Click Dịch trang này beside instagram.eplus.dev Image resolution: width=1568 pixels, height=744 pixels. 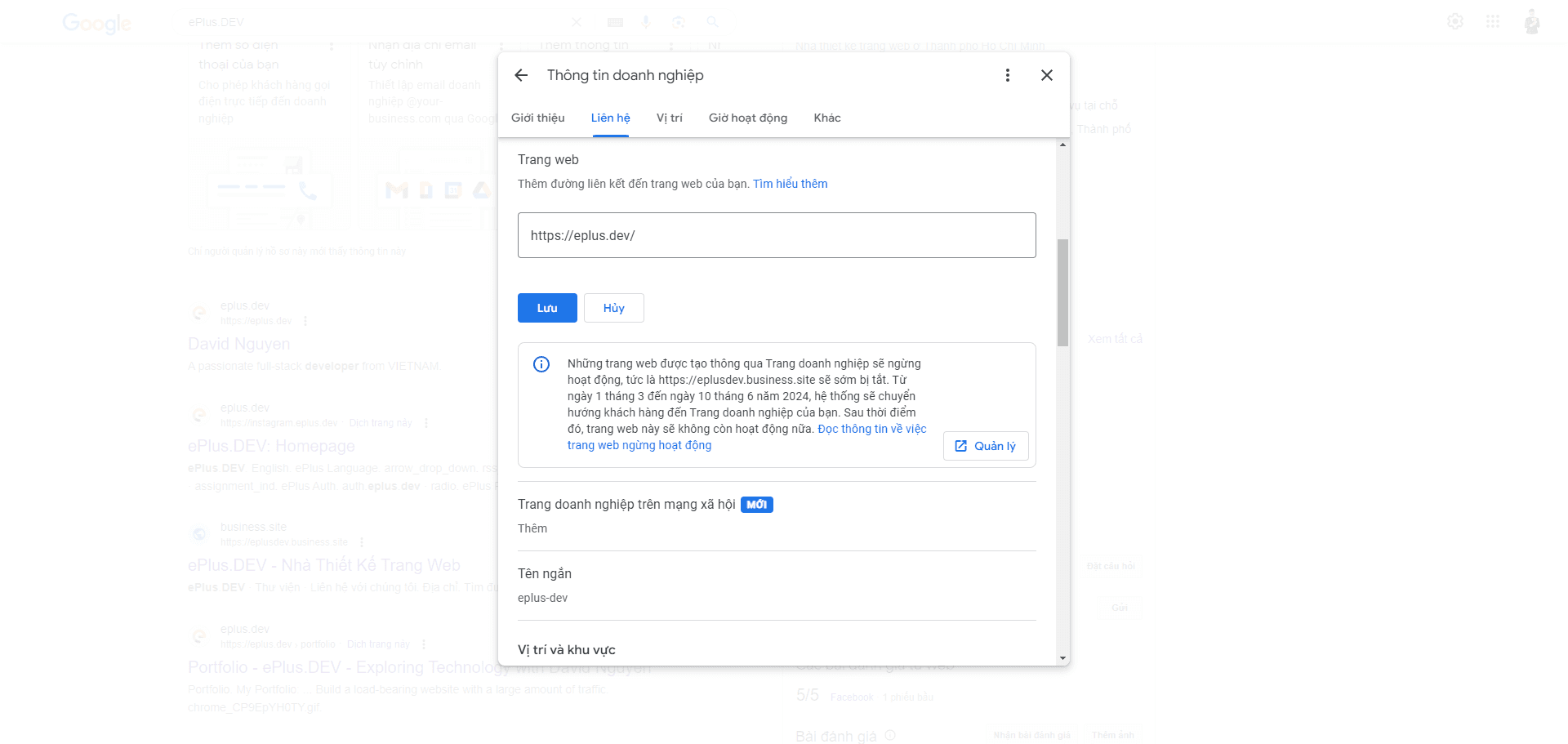pyautogui.click(x=380, y=423)
